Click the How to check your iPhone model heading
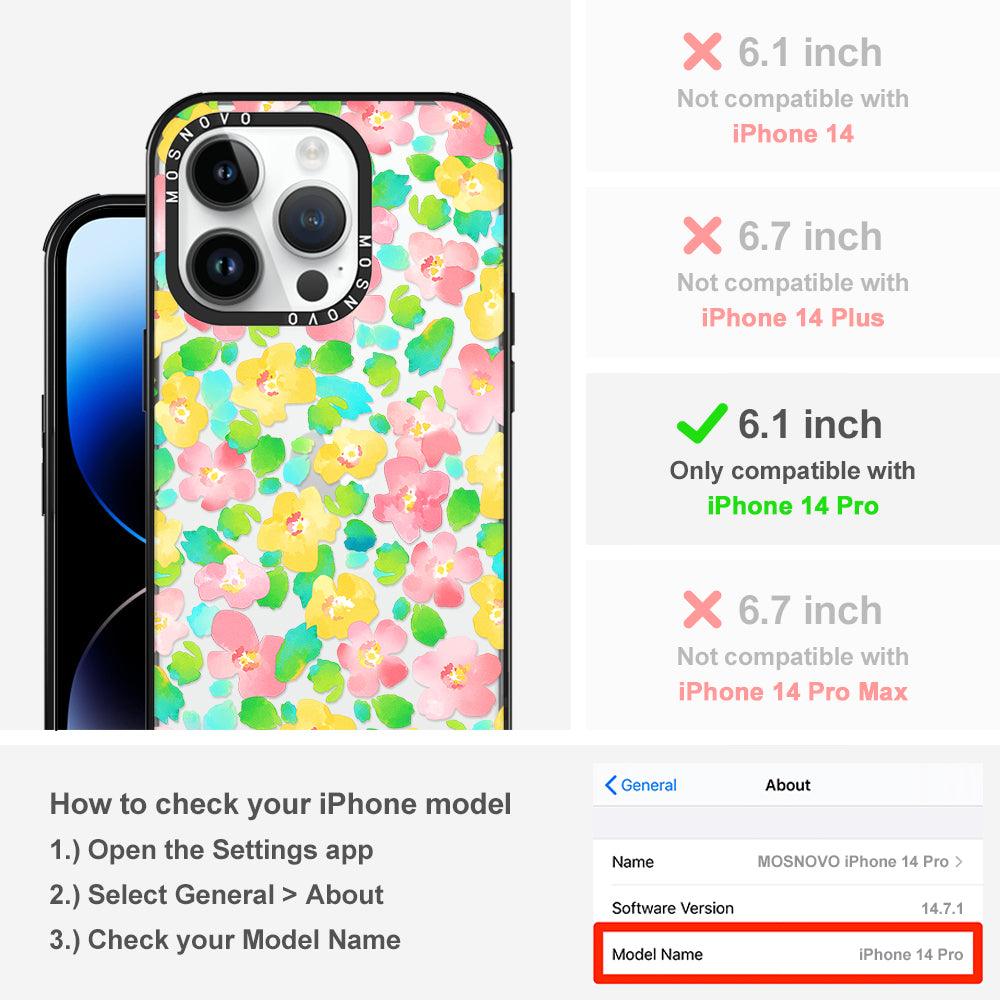The image size is (1000, 1000). click(x=281, y=804)
